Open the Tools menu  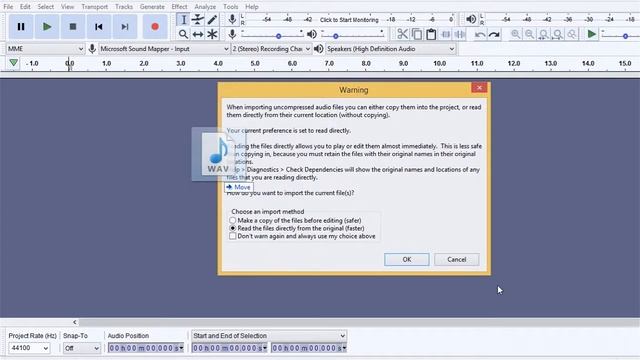(x=231, y=7)
